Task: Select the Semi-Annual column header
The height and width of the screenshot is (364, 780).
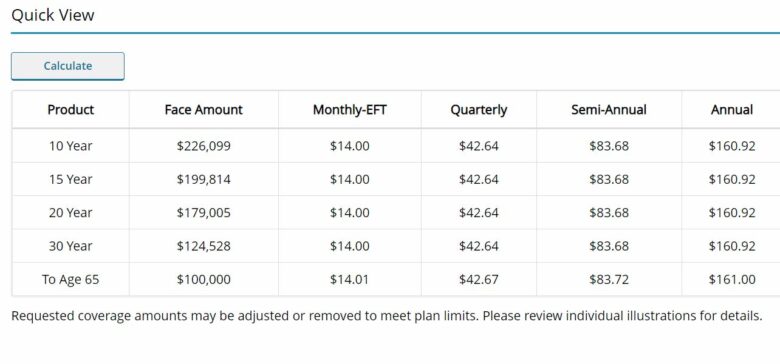Action: pos(609,109)
